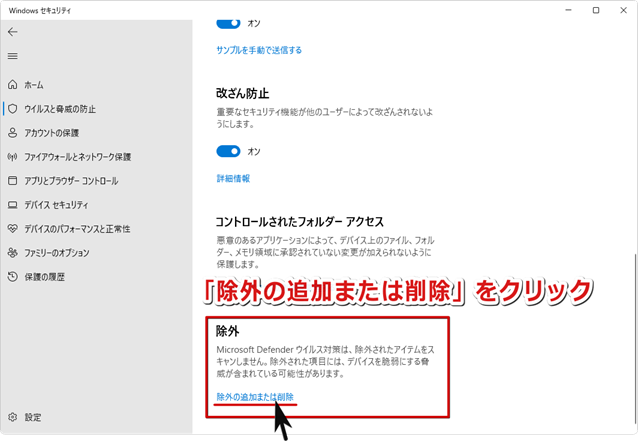Click the 除外 section heading

[x=227, y=331]
